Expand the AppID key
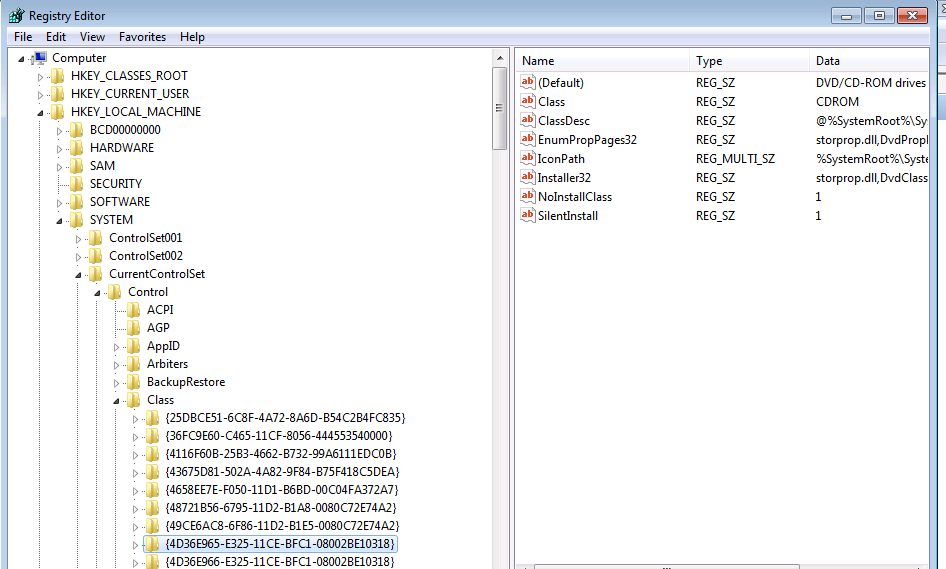 pyautogui.click(x=116, y=348)
